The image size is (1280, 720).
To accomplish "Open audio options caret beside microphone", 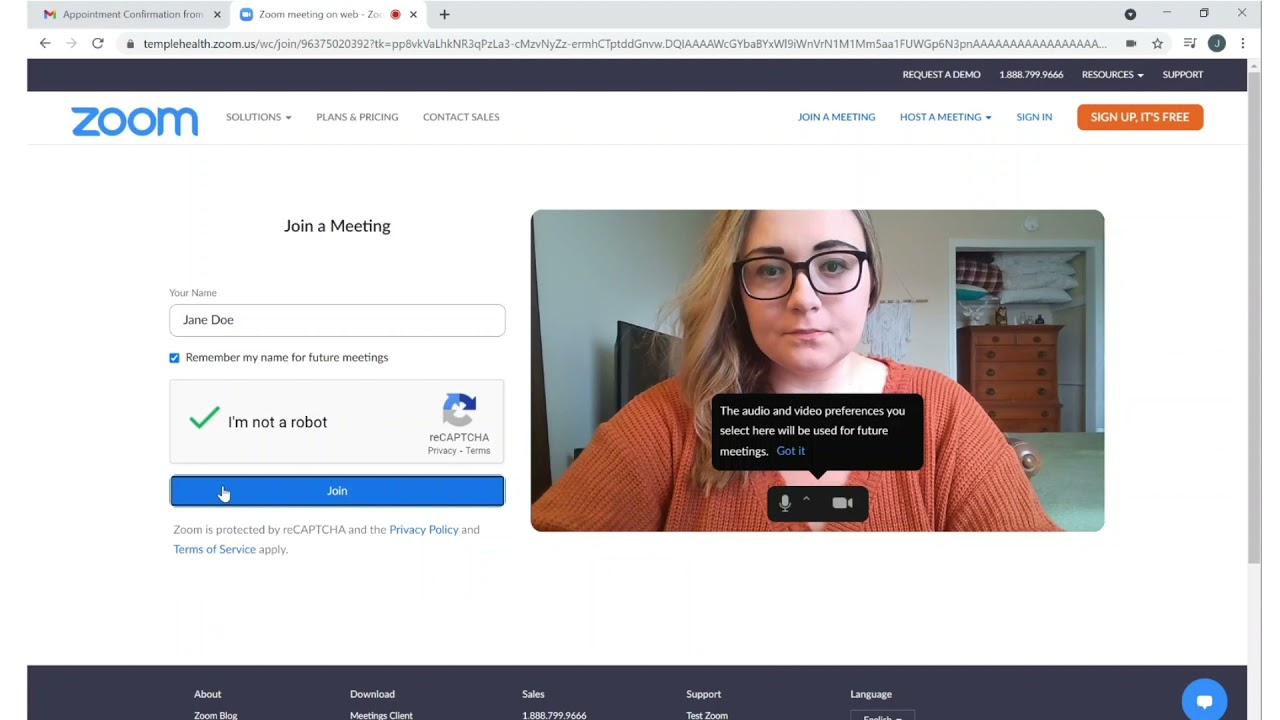I will tap(806, 500).
